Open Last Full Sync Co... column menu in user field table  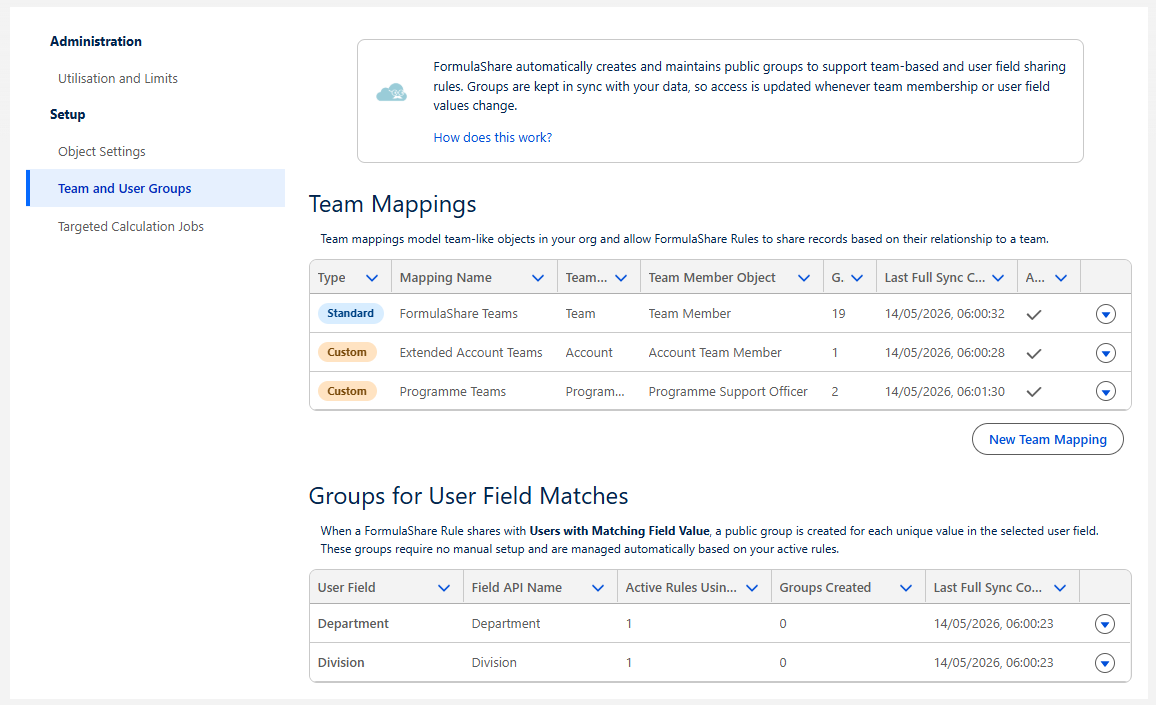[1060, 588]
